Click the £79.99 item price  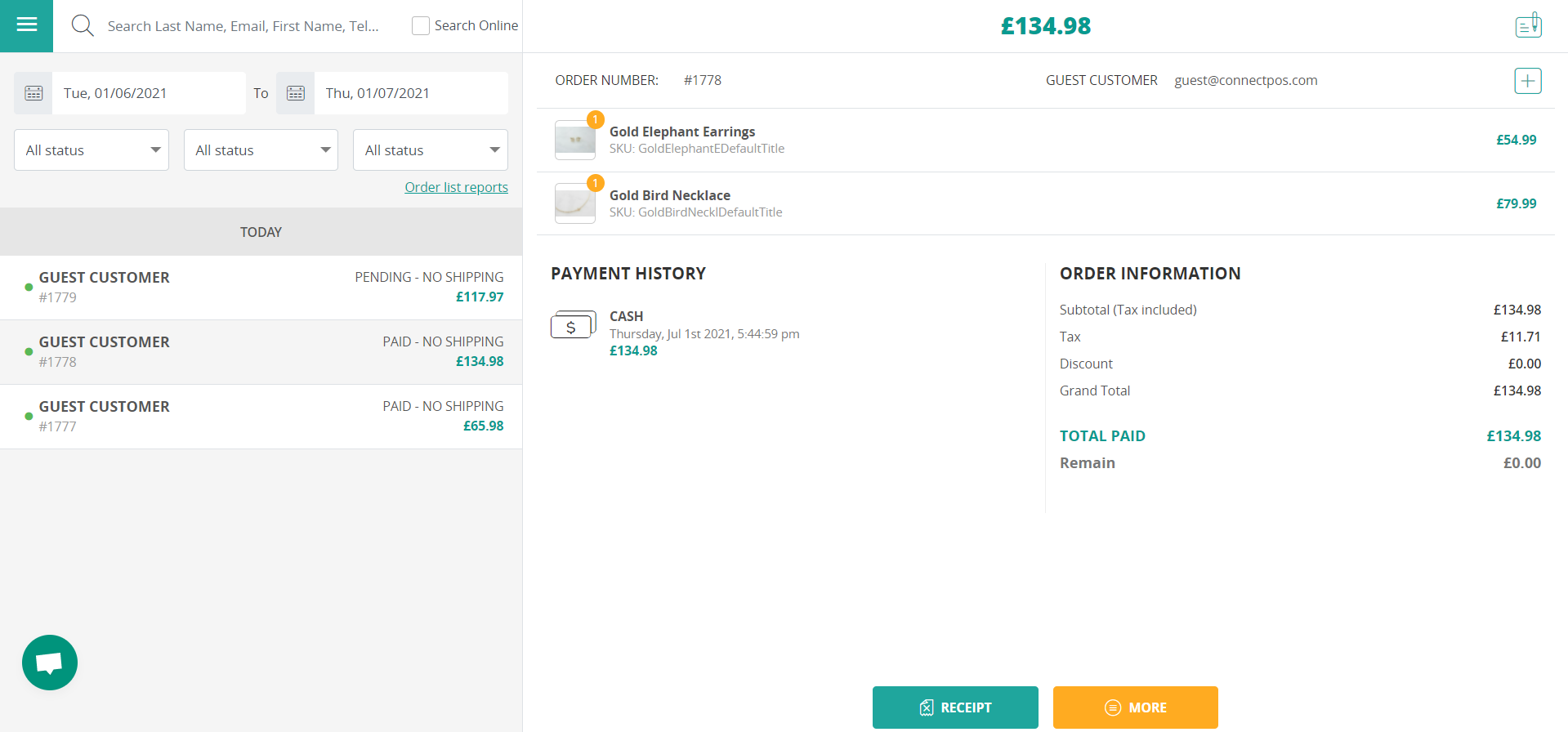tap(1517, 203)
